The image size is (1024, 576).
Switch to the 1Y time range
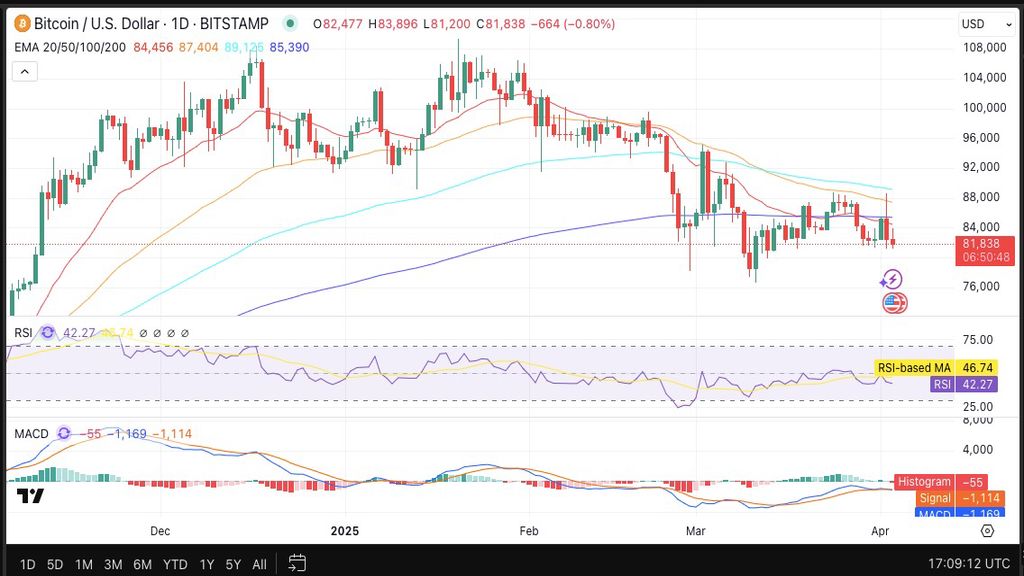(x=207, y=564)
